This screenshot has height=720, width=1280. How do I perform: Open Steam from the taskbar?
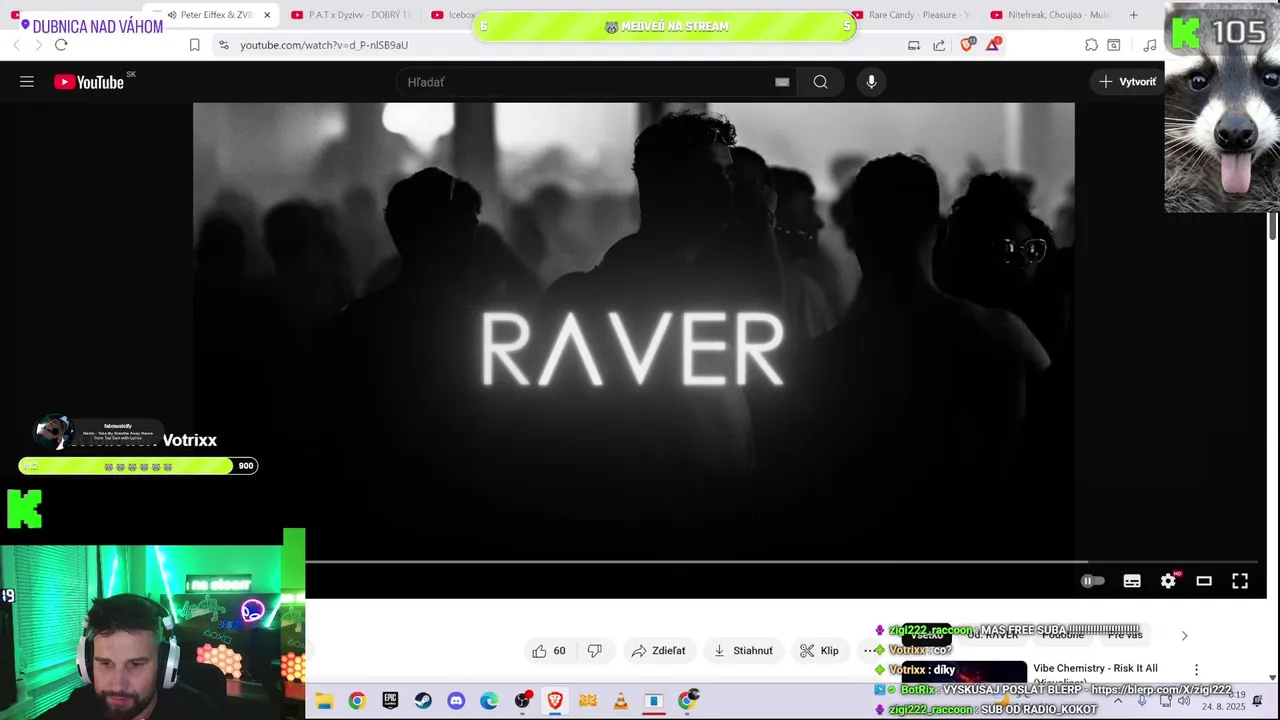click(x=423, y=702)
